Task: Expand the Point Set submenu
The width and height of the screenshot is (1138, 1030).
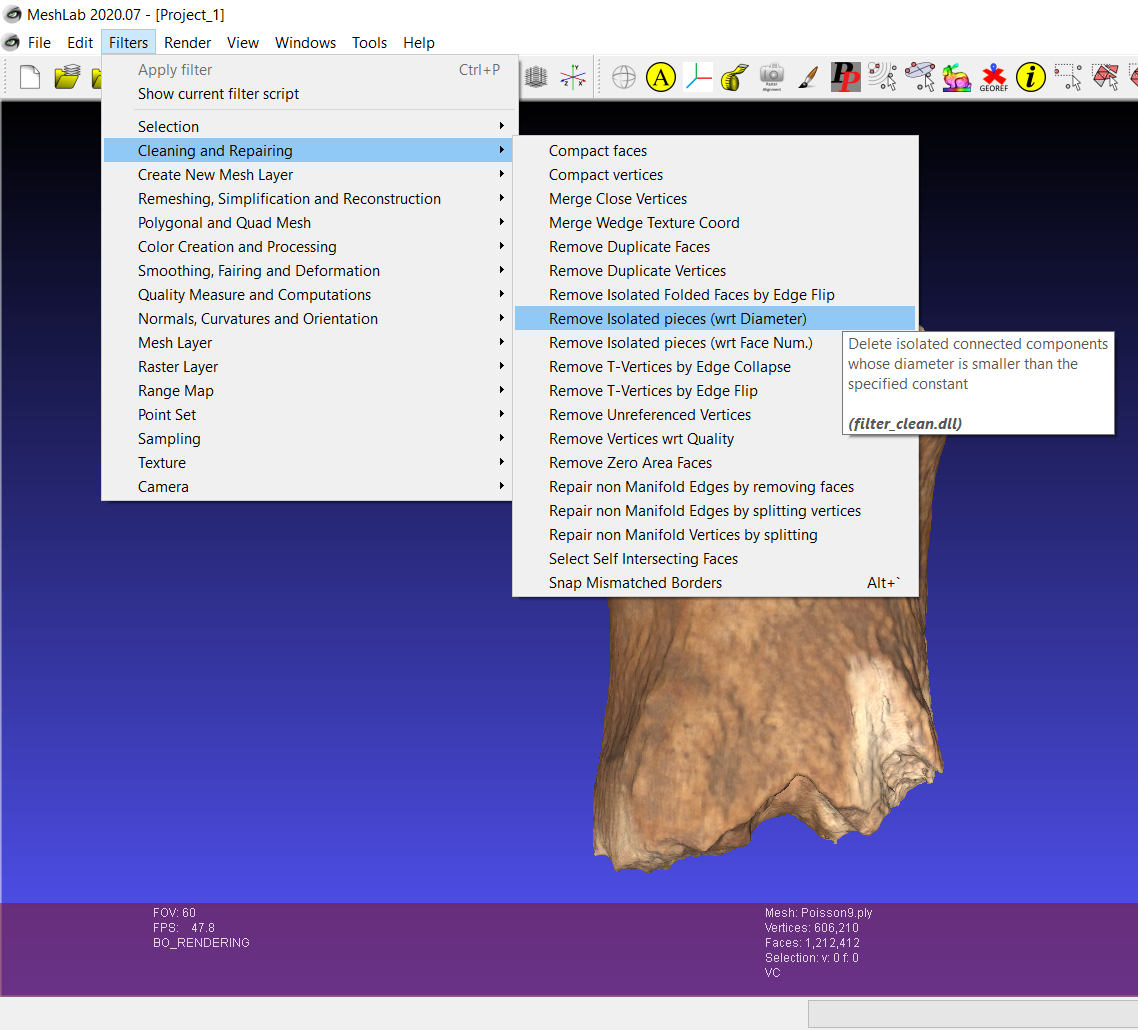Action: [x=308, y=414]
